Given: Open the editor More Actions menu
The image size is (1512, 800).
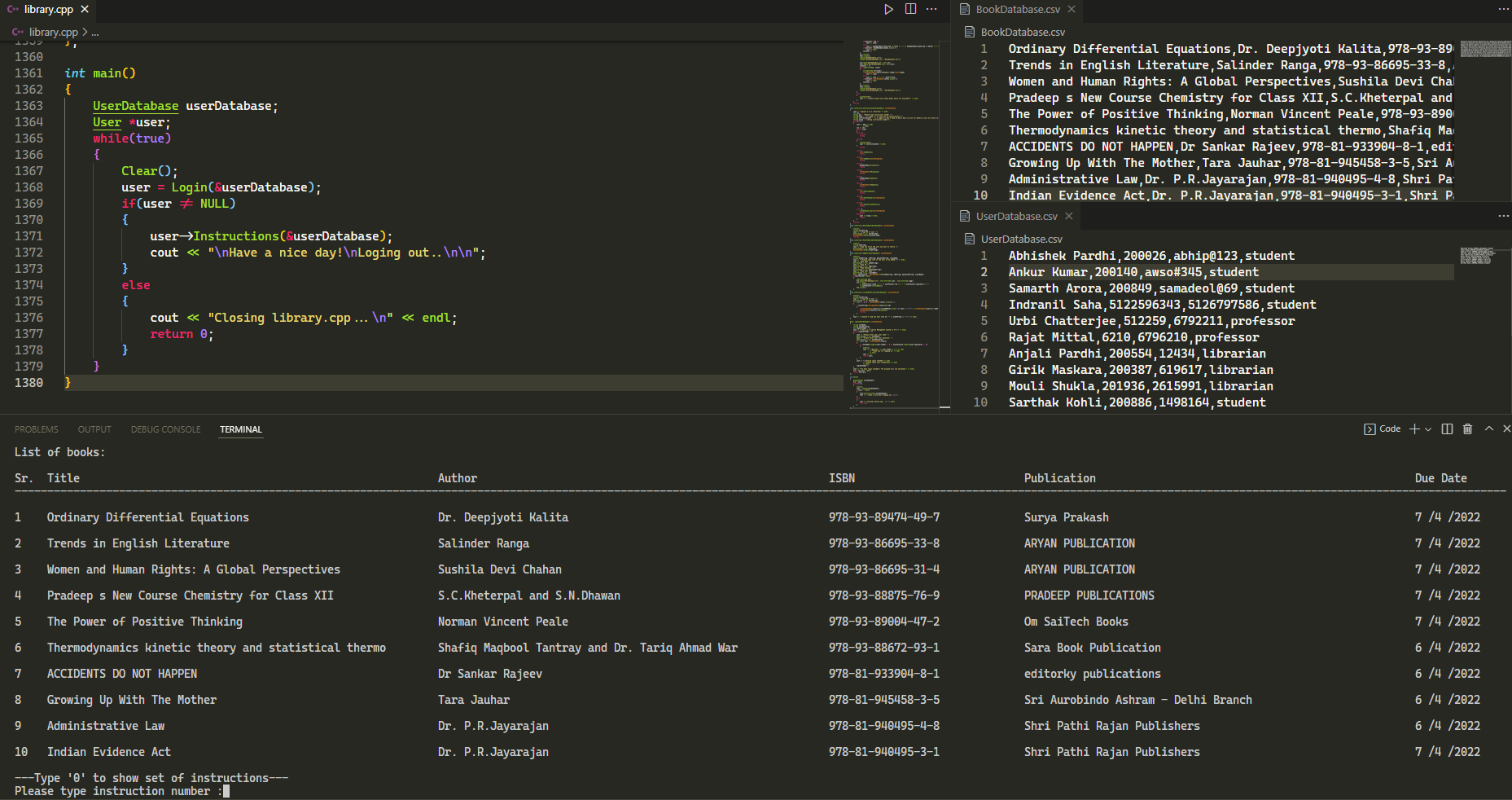Looking at the screenshot, I should (931, 9).
